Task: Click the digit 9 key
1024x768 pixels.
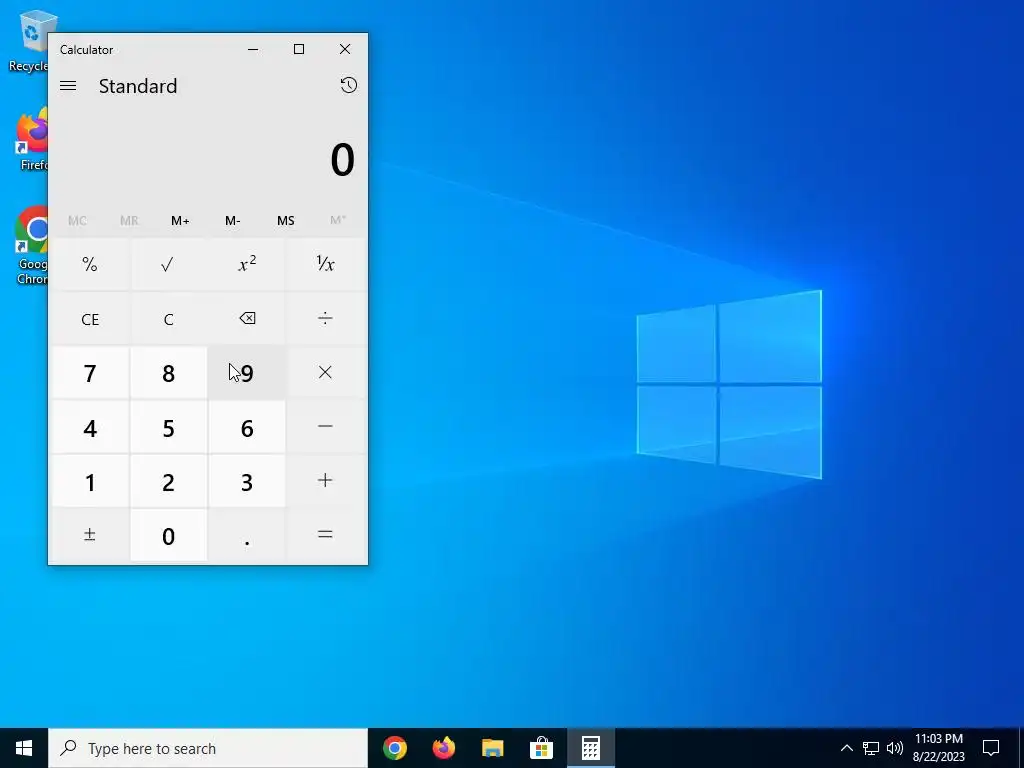Action: tap(247, 373)
